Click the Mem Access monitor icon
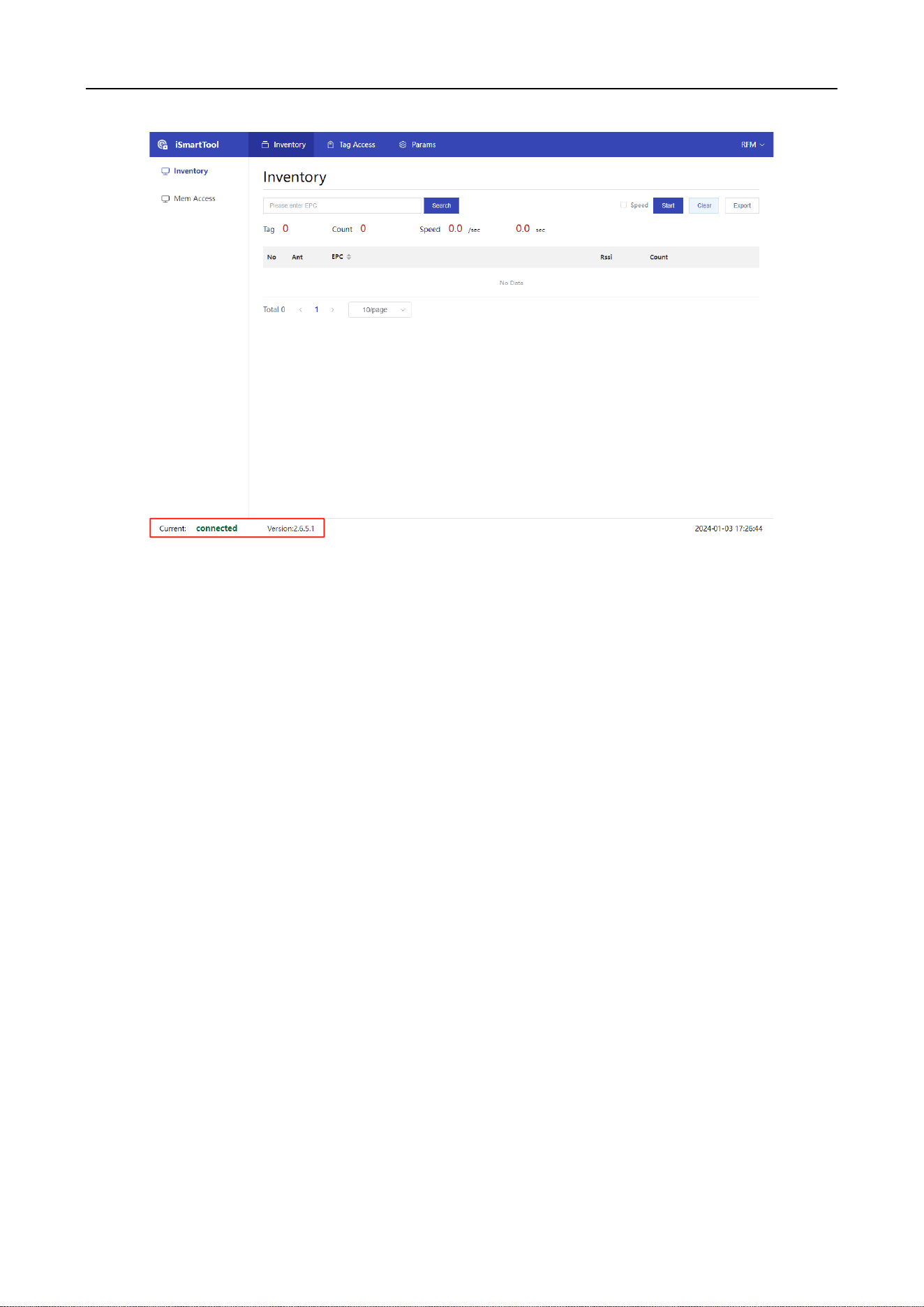 (165, 199)
